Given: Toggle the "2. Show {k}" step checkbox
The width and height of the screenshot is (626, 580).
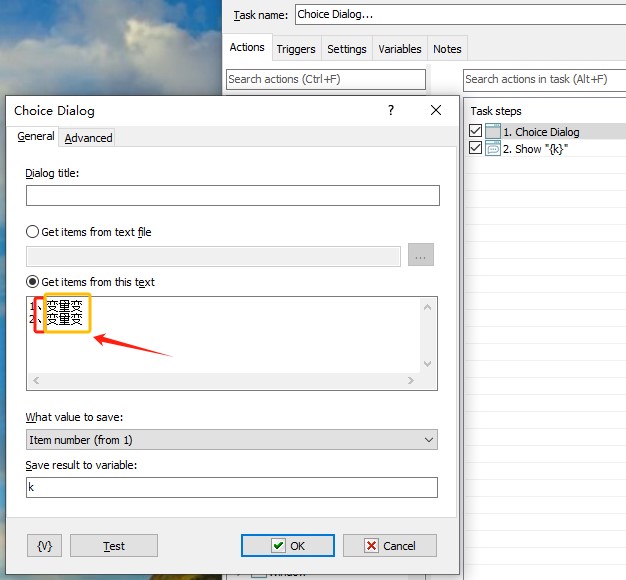Looking at the screenshot, I should [475, 149].
